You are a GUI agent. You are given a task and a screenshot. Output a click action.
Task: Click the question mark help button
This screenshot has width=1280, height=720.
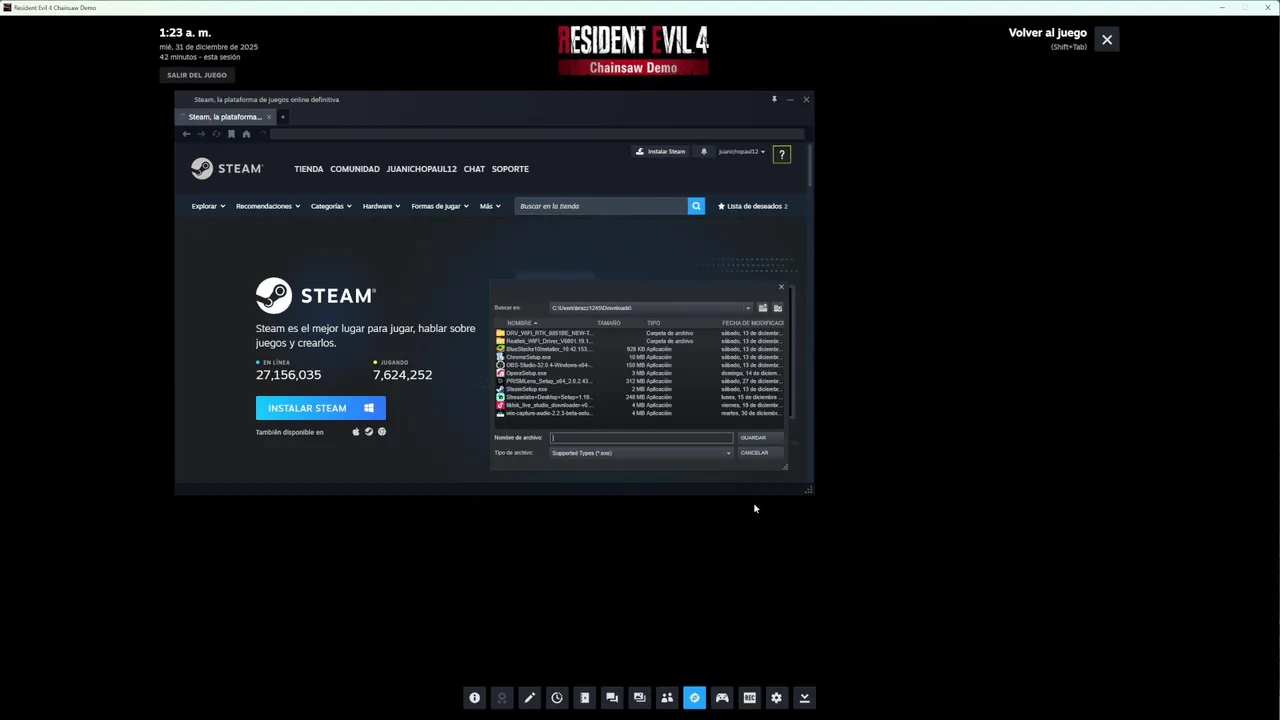tap(782, 154)
